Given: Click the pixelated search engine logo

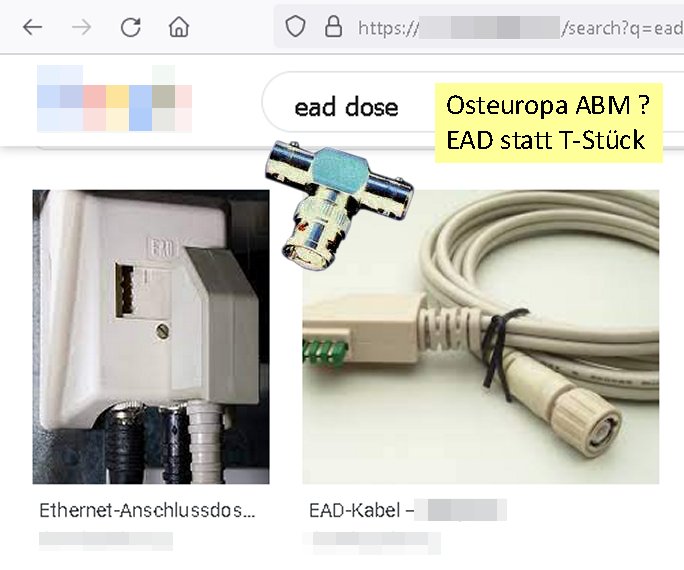Looking at the screenshot, I should tap(114, 98).
